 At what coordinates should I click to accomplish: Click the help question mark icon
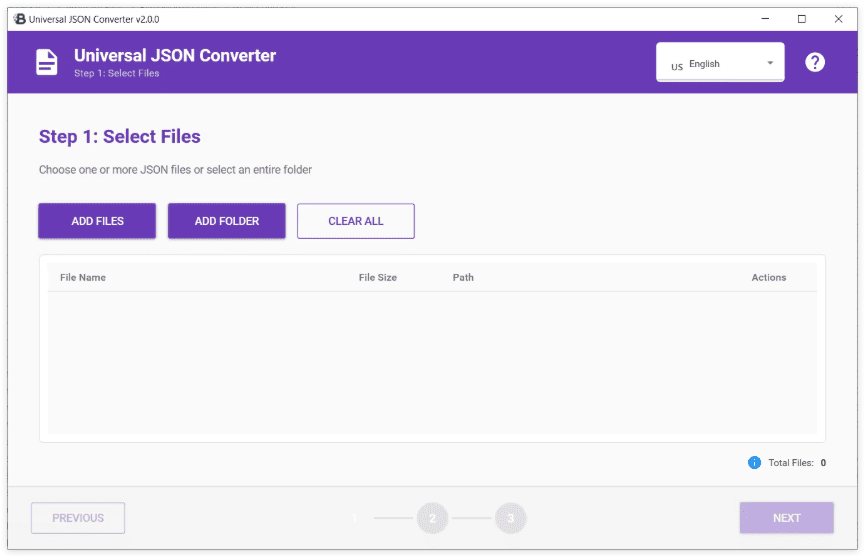[814, 62]
